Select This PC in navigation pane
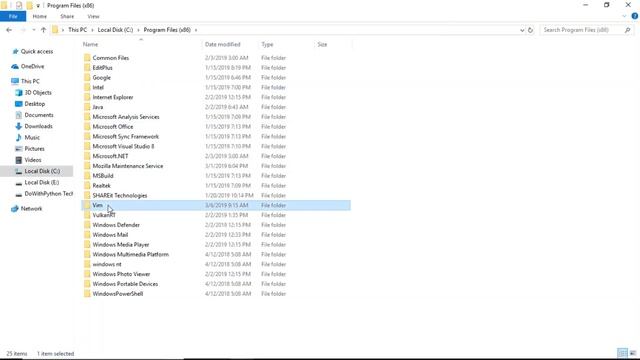The width and height of the screenshot is (640, 360). point(30,81)
